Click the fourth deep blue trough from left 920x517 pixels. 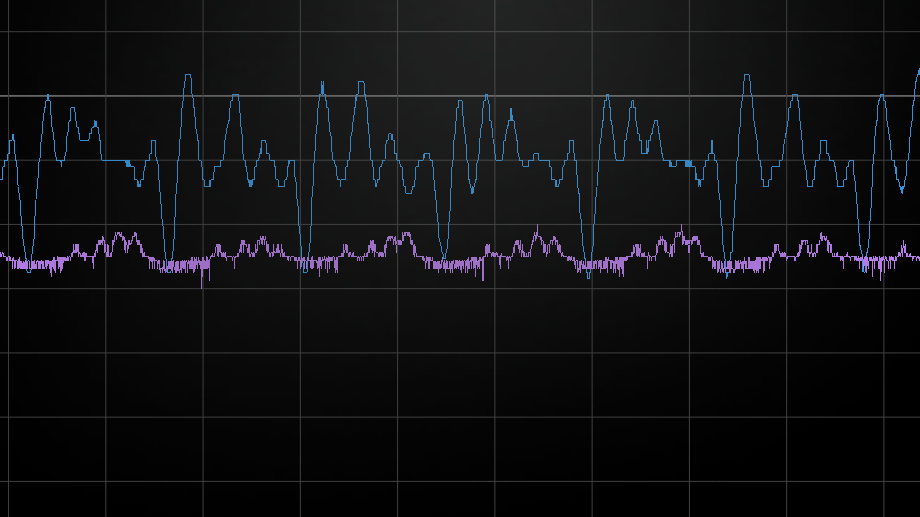click(x=446, y=264)
